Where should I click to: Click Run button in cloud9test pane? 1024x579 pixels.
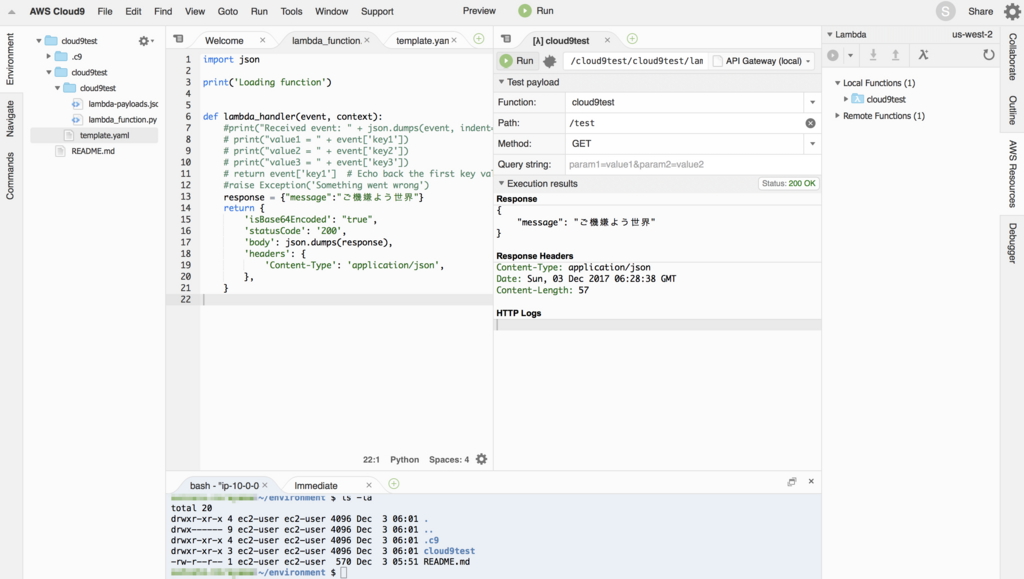click(517, 61)
